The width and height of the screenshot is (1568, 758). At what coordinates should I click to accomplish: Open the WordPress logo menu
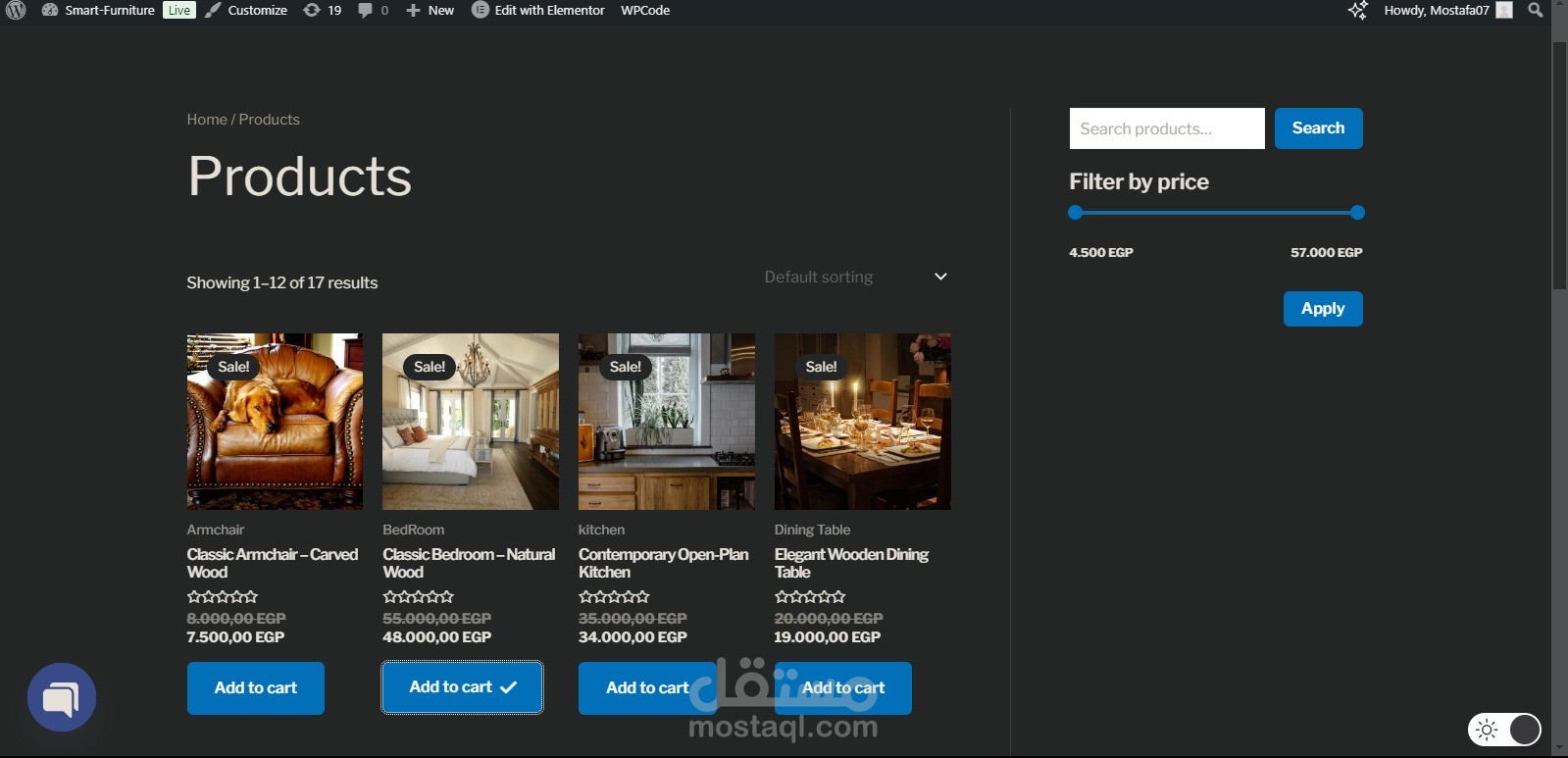point(16,10)
